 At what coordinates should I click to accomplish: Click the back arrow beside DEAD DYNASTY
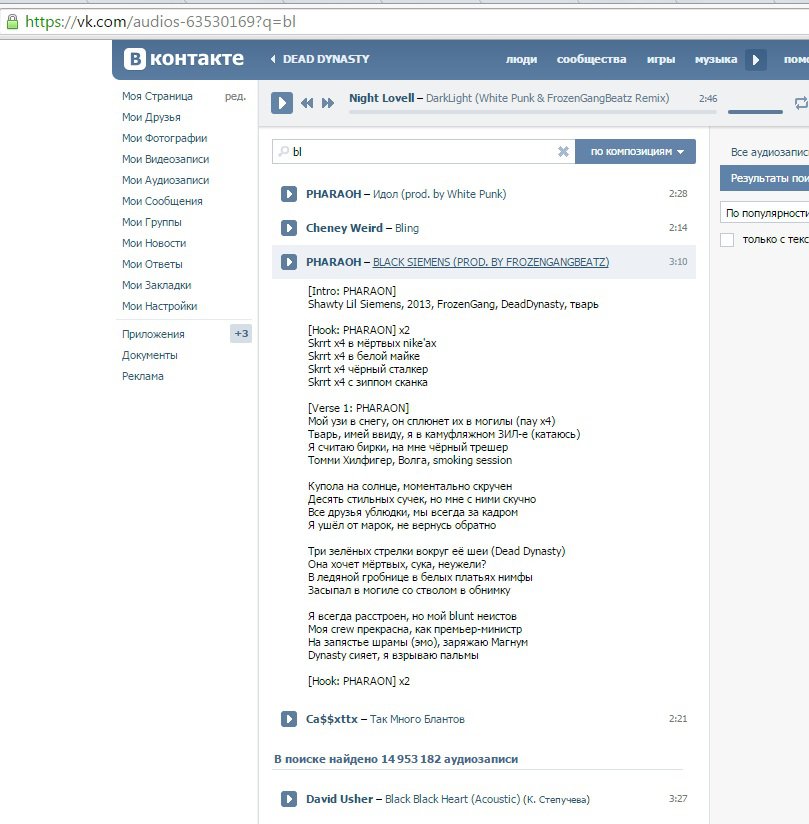pyautogui.click(x=273, y=59)
